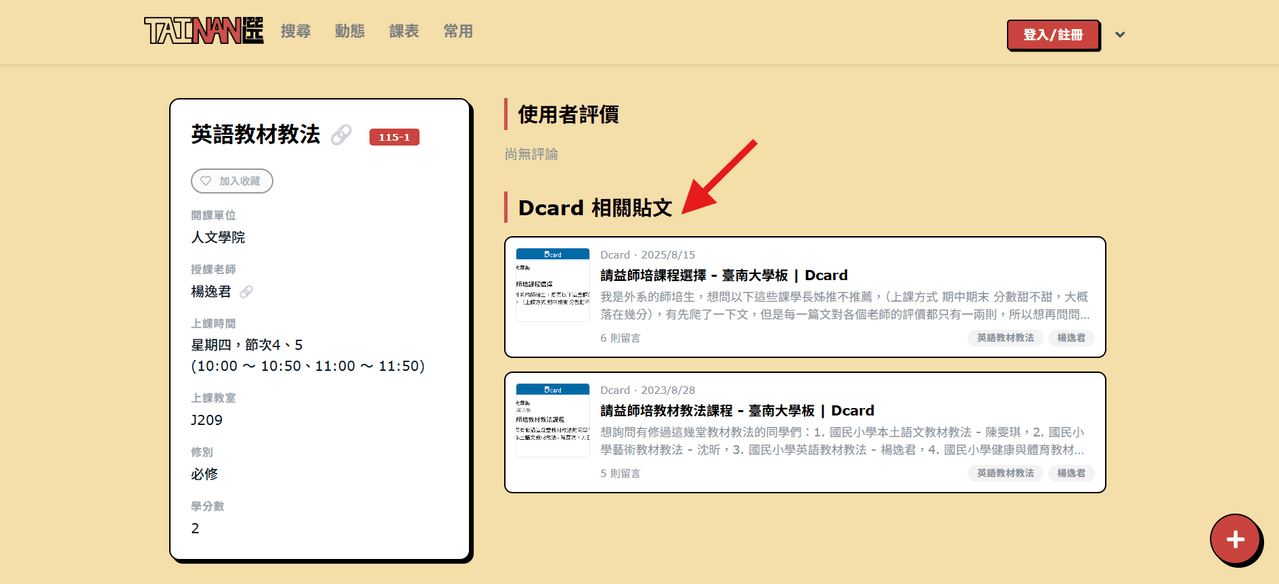
Task: Open Dcard post 請益師培課程選擇 title
Action: (x=724, y=275)
